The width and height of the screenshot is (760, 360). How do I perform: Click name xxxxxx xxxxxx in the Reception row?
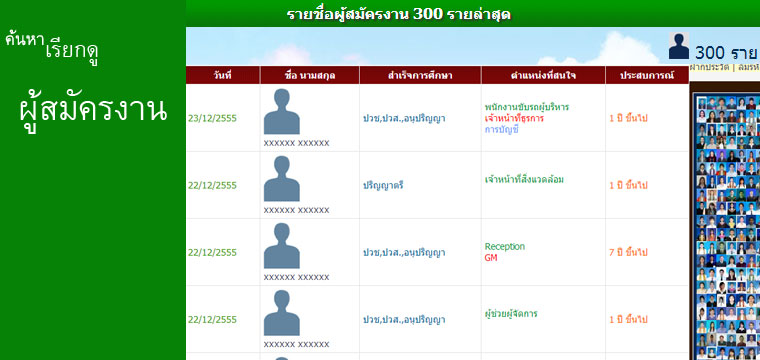[x=297, y=278]
